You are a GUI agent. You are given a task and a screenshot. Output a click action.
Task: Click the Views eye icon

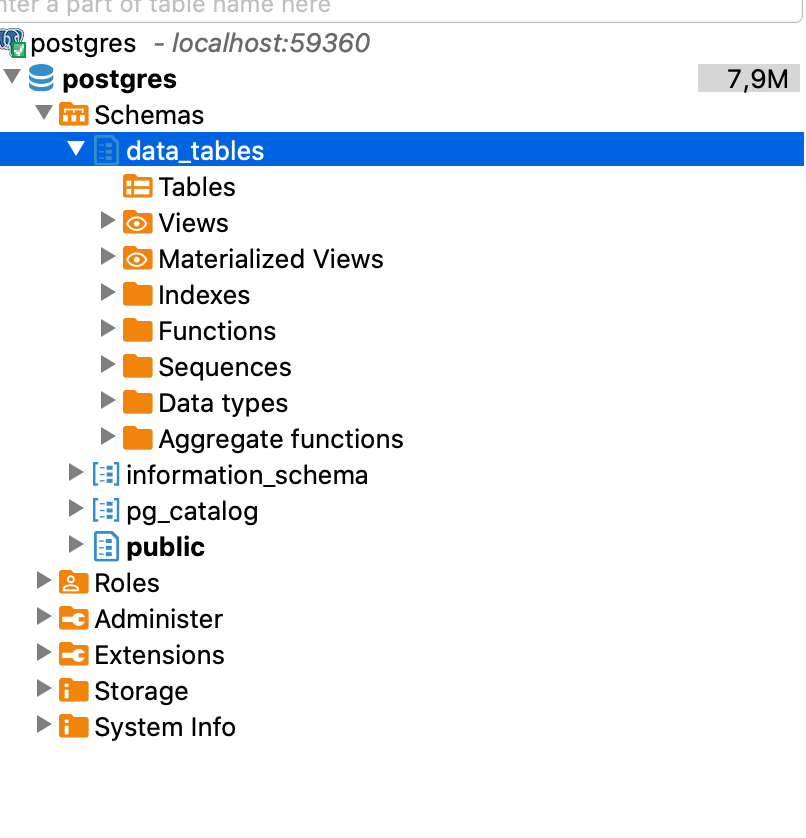click(x=137, y=223)
